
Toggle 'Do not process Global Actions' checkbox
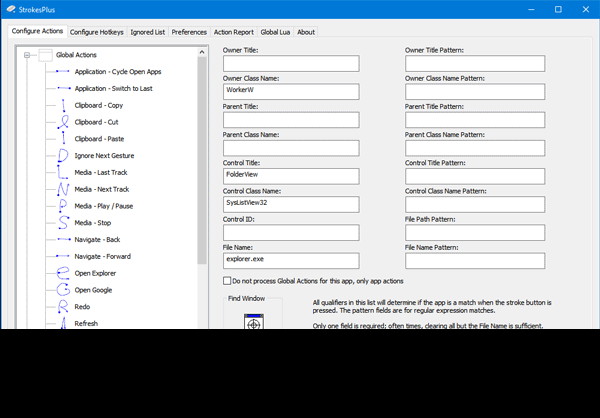click(x=227, y=281)
